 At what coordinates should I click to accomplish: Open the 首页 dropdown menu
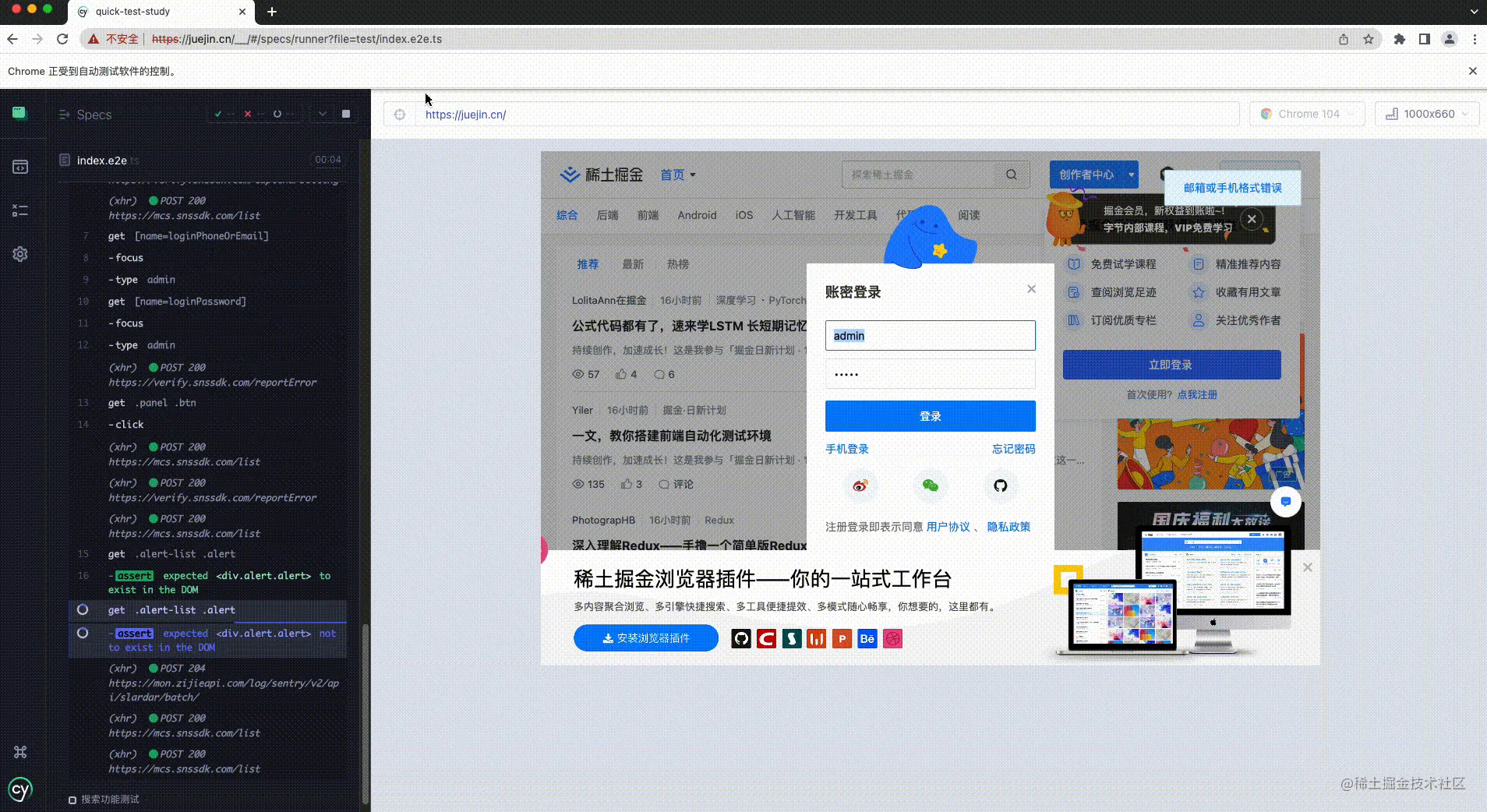678,175
